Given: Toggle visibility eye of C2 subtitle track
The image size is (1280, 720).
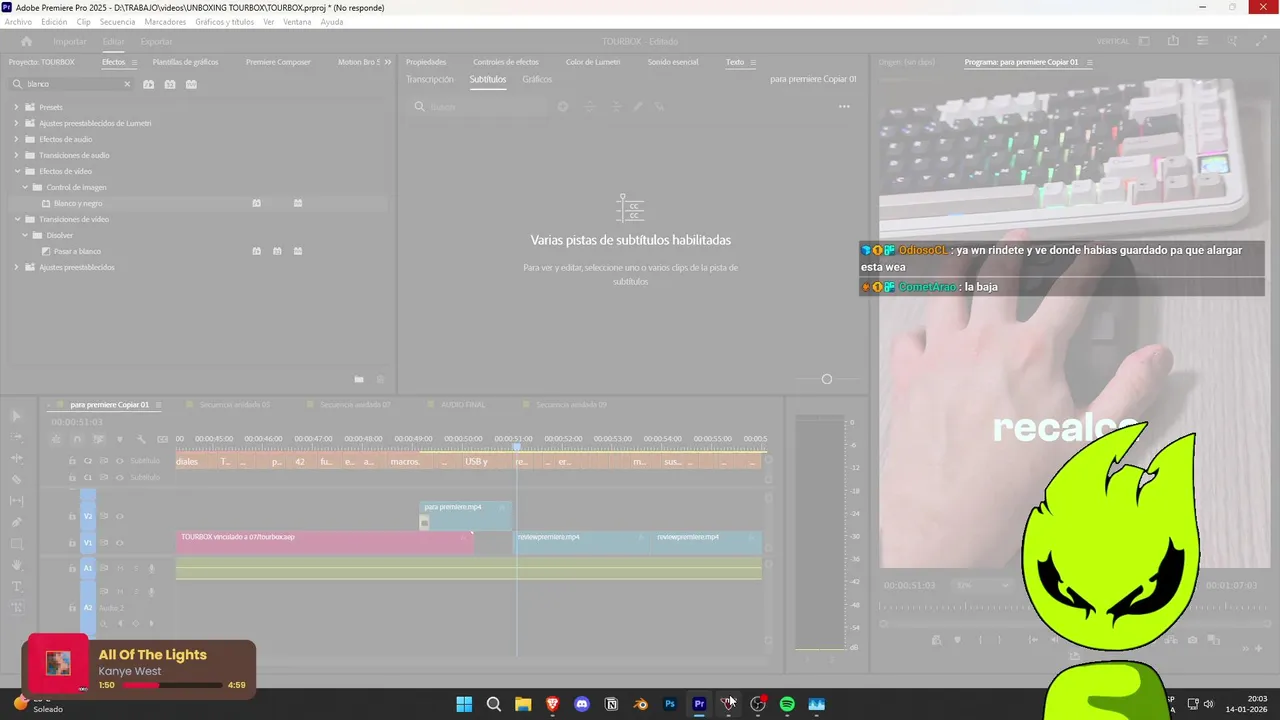Looking at the screenshot, I should (120, 461).
